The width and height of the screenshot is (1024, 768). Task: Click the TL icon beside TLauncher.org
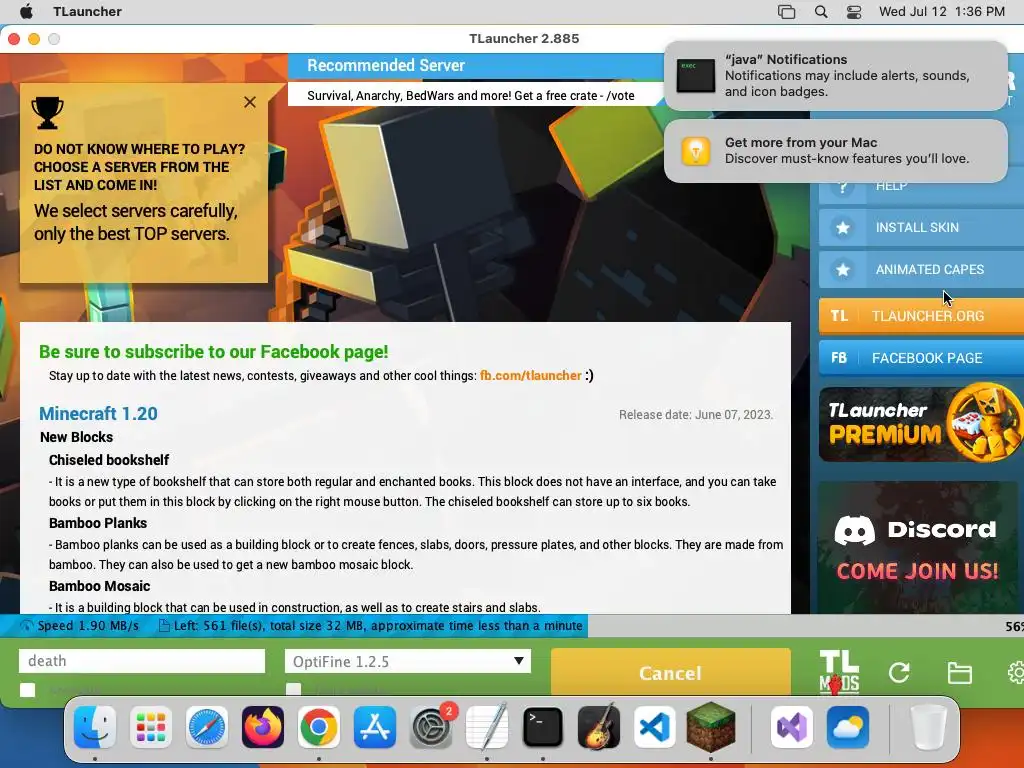(x=839, y=316)
